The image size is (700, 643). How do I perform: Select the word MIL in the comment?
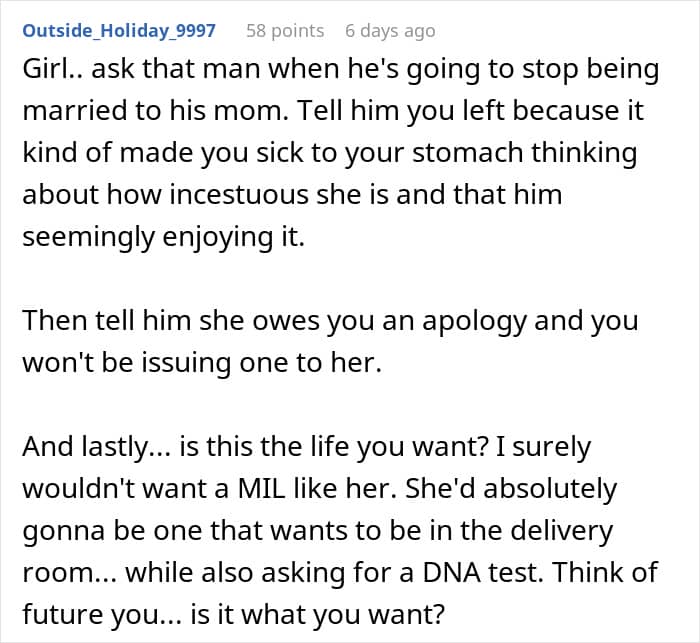[261, 489]
